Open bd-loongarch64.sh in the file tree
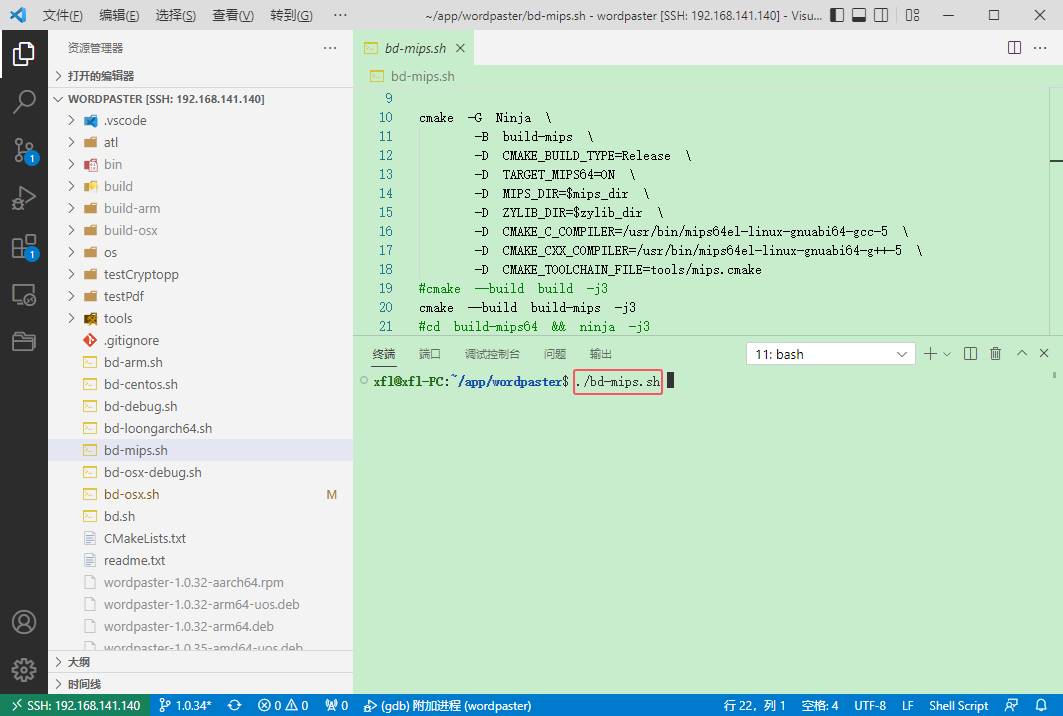Image resolution: width=1063 pixels, height=716 pixels. [x=157, y=428]
